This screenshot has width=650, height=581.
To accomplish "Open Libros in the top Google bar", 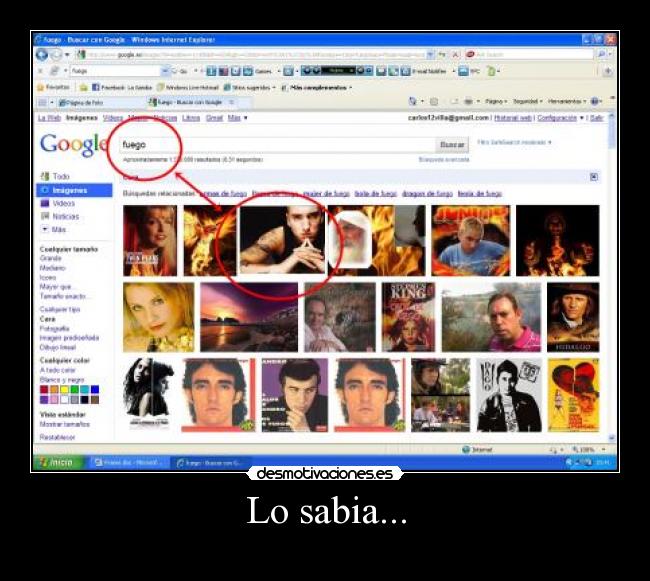I will coord(191,118).
